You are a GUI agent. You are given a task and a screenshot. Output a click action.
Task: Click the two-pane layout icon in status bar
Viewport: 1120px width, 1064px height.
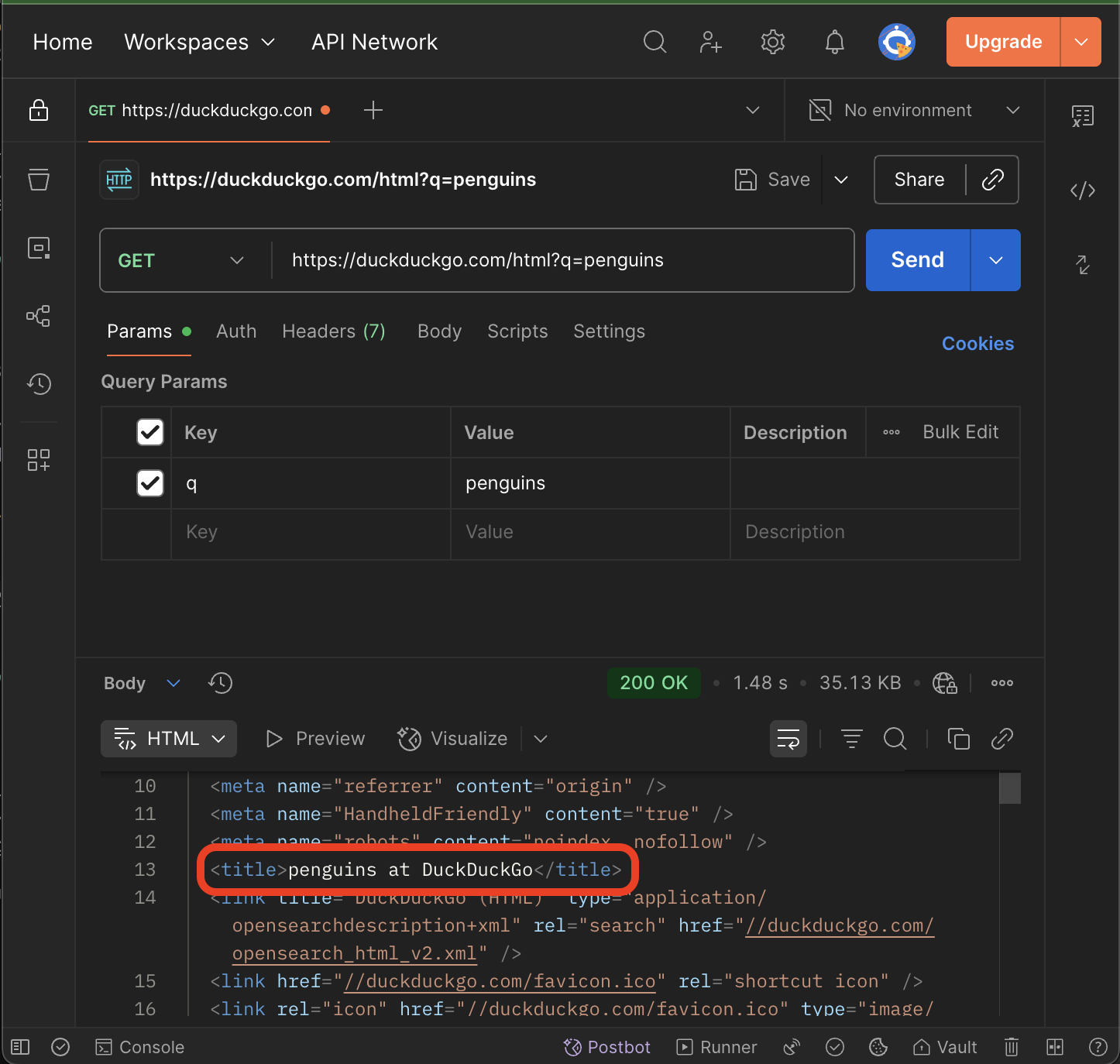[1055, 1047]
